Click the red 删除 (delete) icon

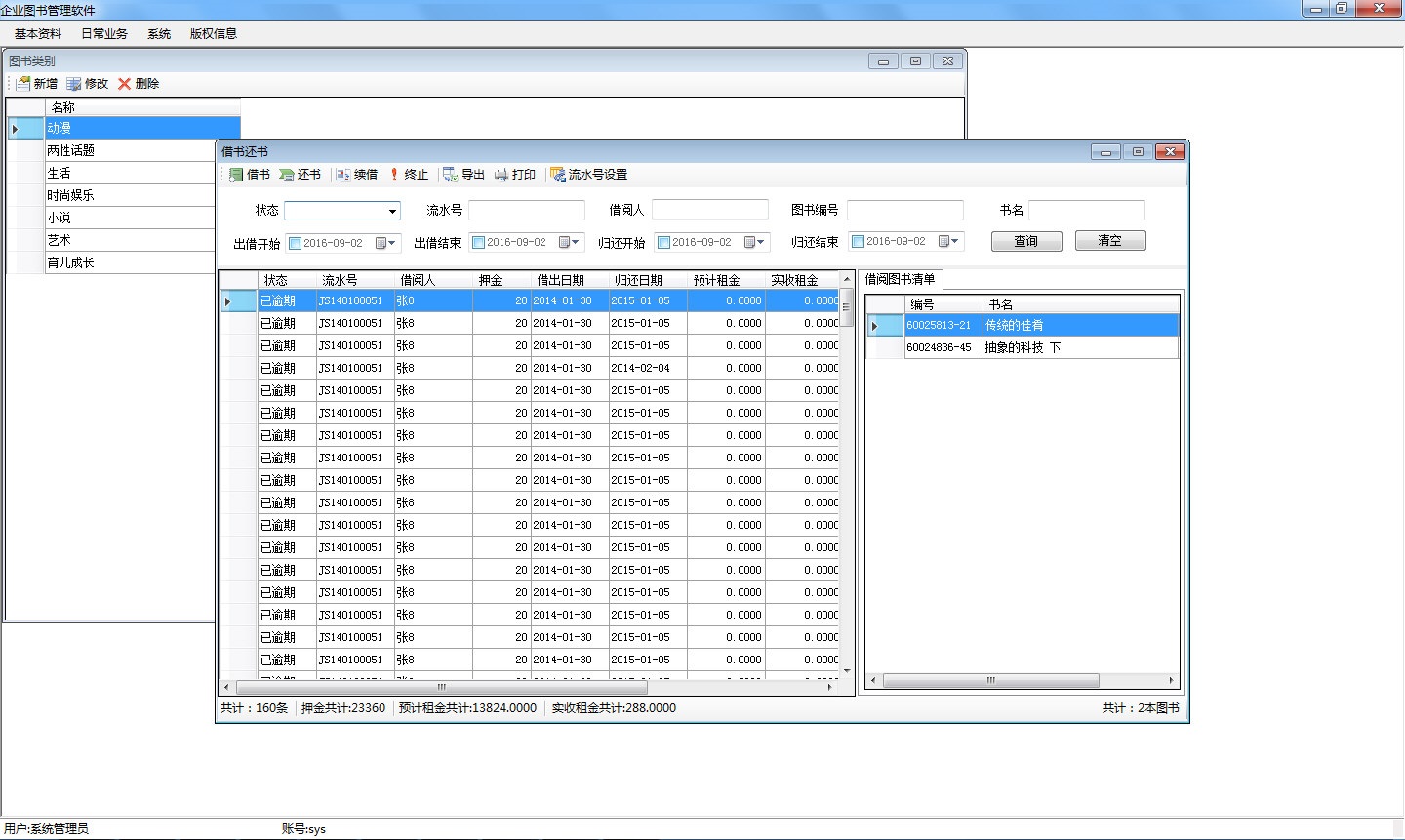tap(125, 84)
